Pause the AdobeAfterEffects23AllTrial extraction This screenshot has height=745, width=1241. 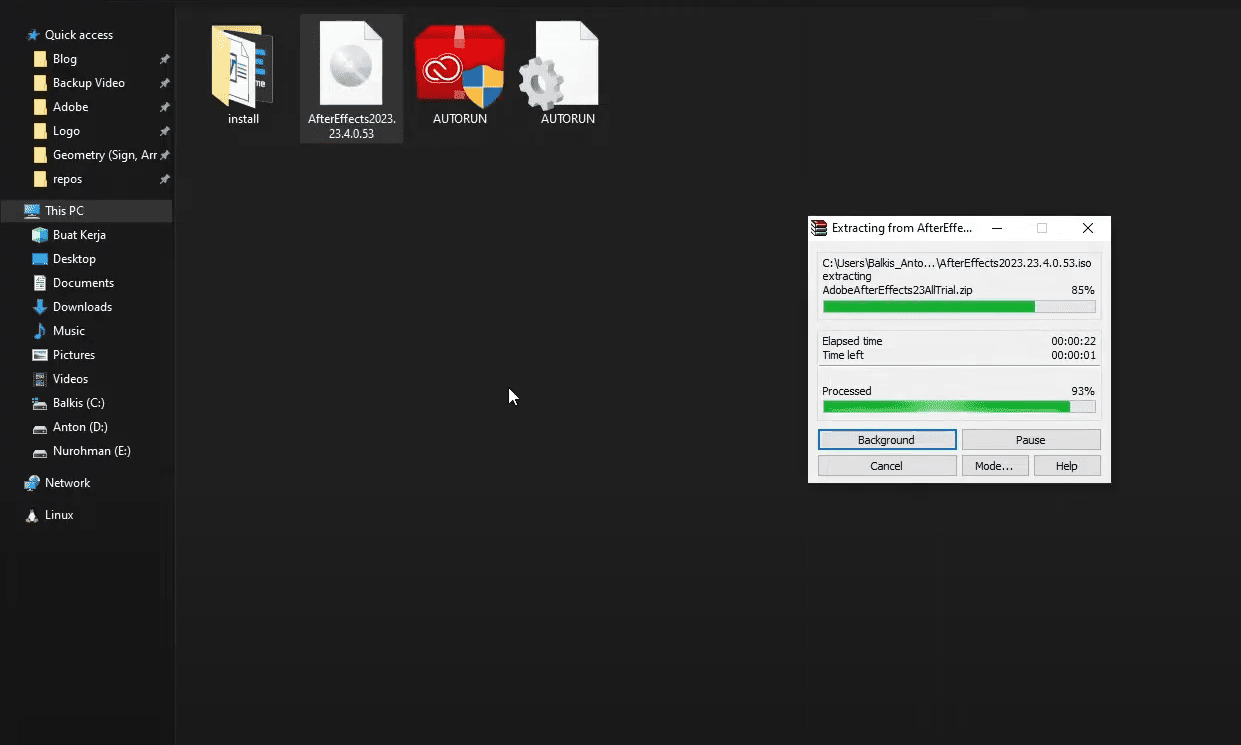[1030, 439]
